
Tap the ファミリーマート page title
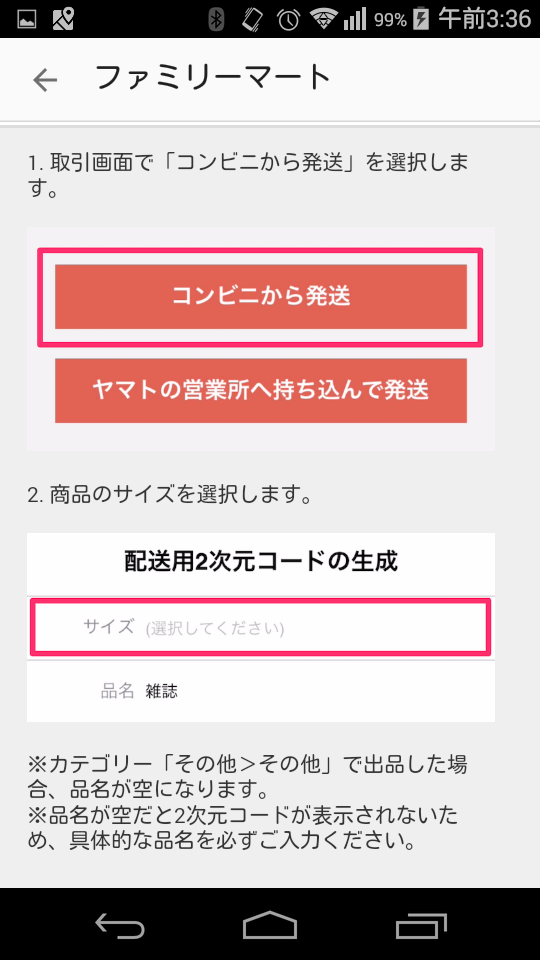(x=212, y=78)
